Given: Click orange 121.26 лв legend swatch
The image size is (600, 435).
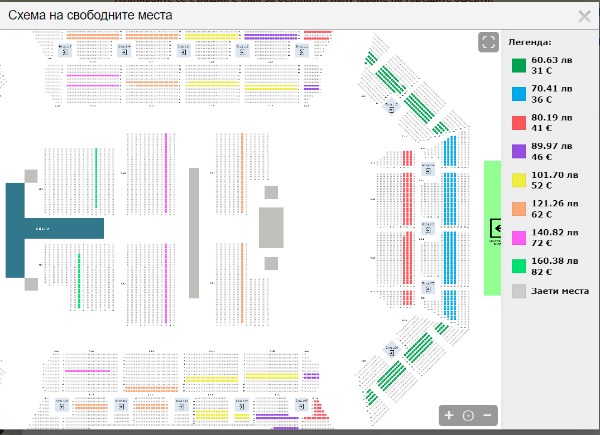Looking at the screenshot, I should click(519, 208).
